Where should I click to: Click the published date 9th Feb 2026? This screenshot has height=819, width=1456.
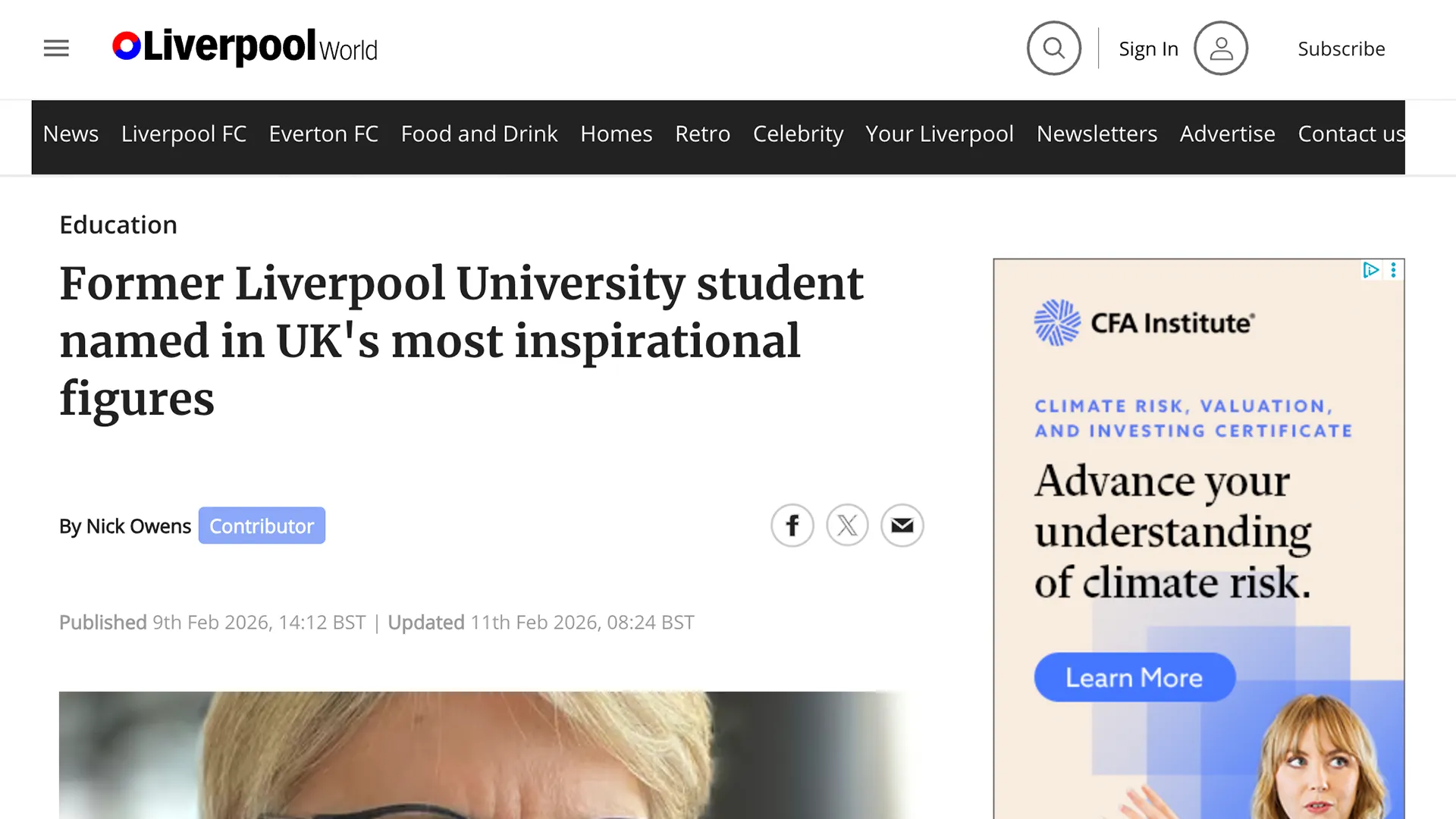[x=259, y=623]
